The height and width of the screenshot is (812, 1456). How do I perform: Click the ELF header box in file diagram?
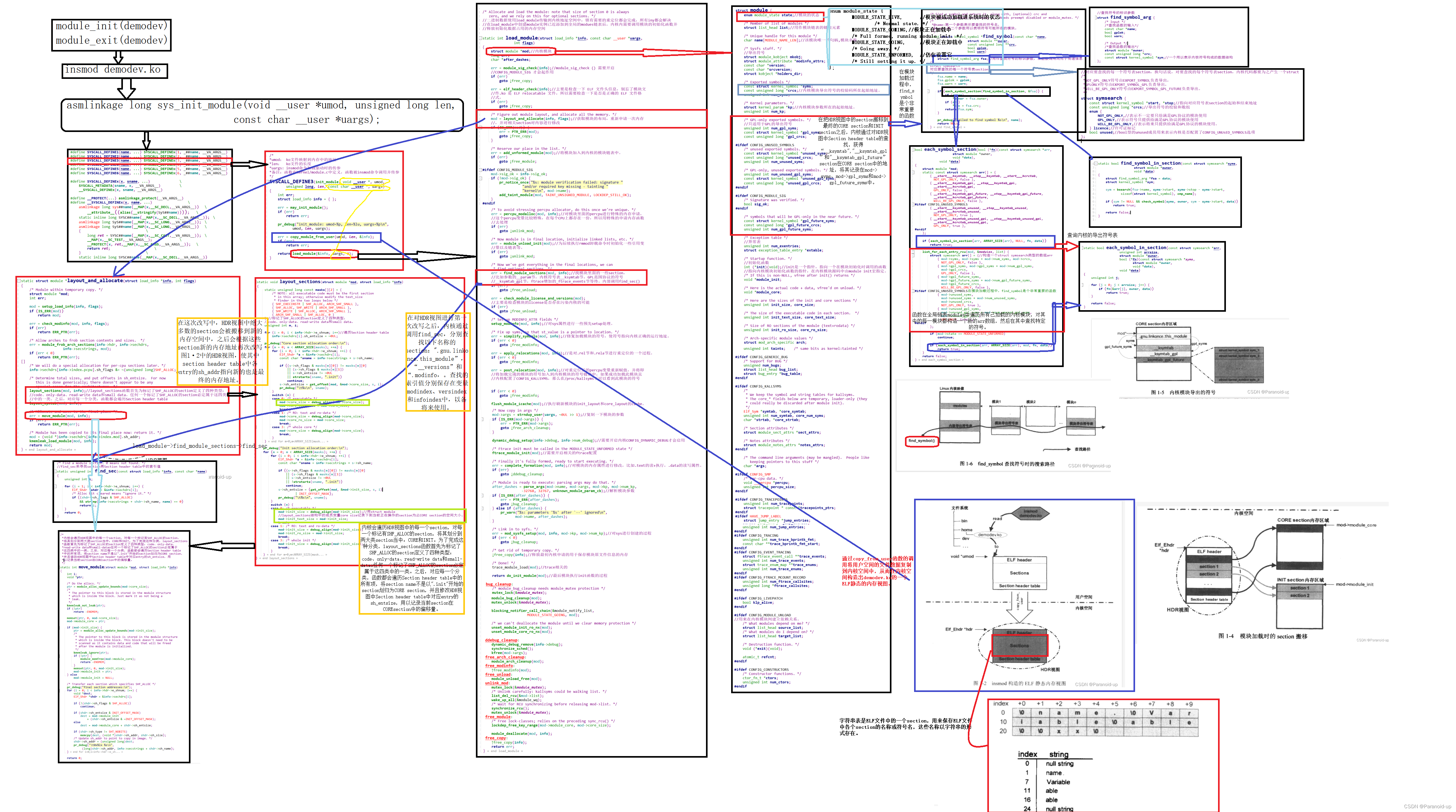pos(1019,560)
